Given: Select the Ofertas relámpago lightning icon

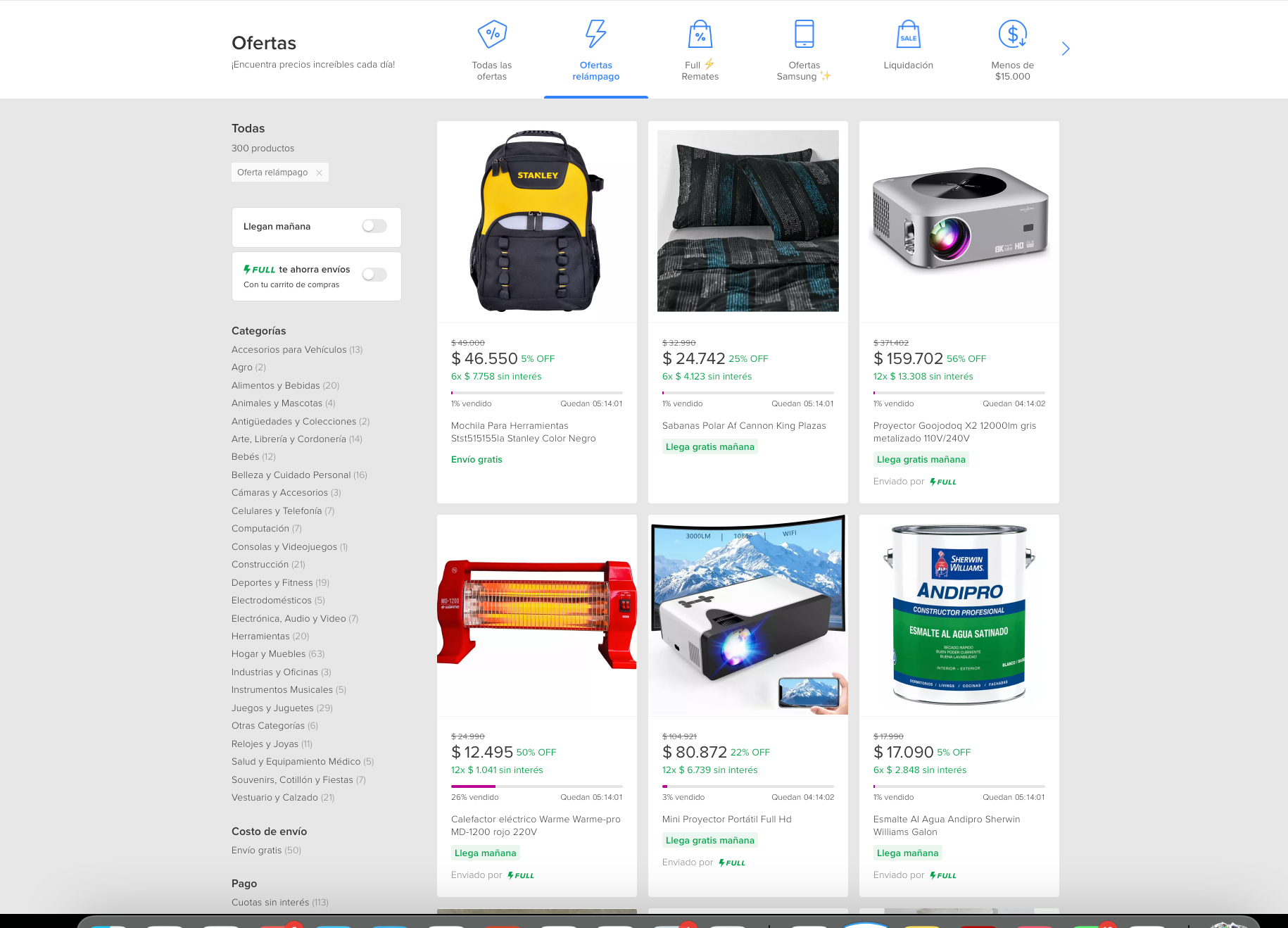Looking at the screenshot, I should 595,34.
